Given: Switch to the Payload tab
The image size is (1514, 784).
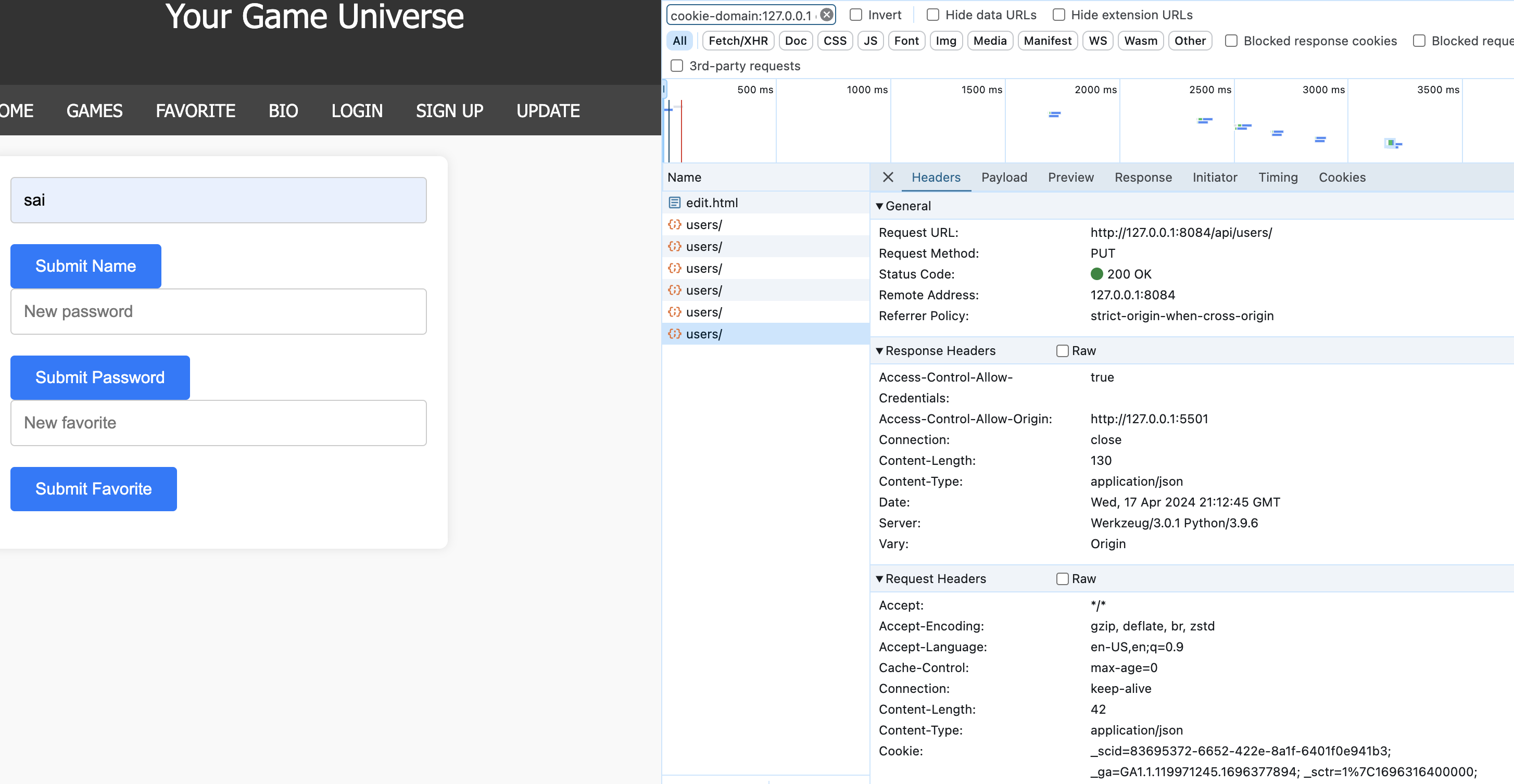Looking at the screenshot, I should [1004, 177].
